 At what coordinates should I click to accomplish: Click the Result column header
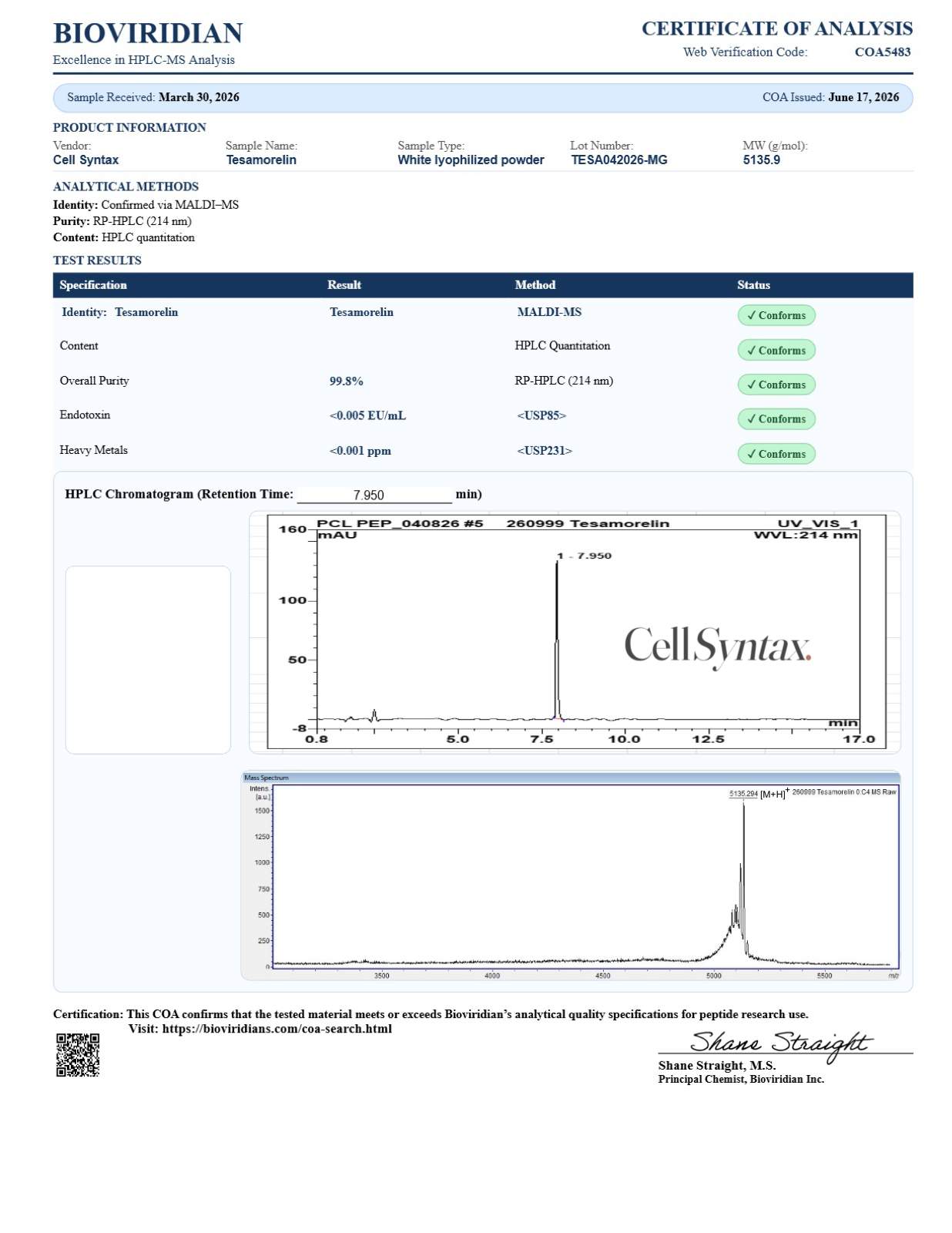coord(344,285)
